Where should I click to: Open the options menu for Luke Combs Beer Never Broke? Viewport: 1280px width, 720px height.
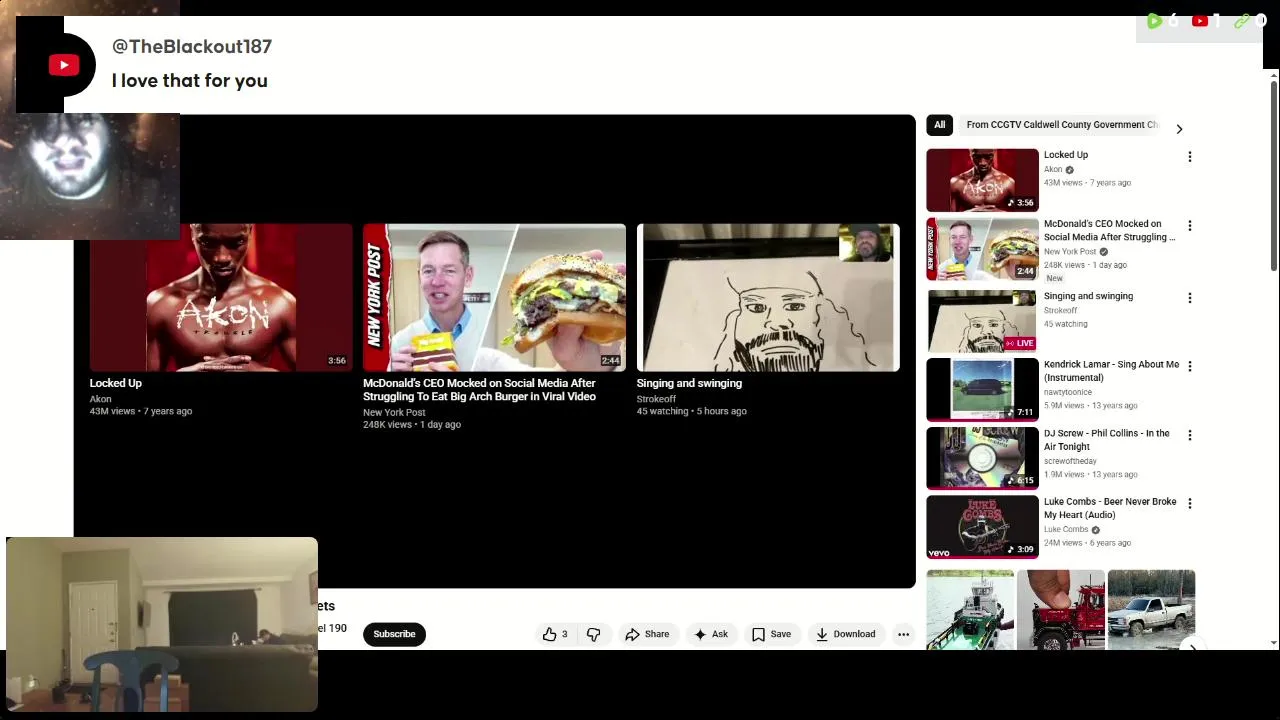pyautogui.click(x=1190, y=503)
